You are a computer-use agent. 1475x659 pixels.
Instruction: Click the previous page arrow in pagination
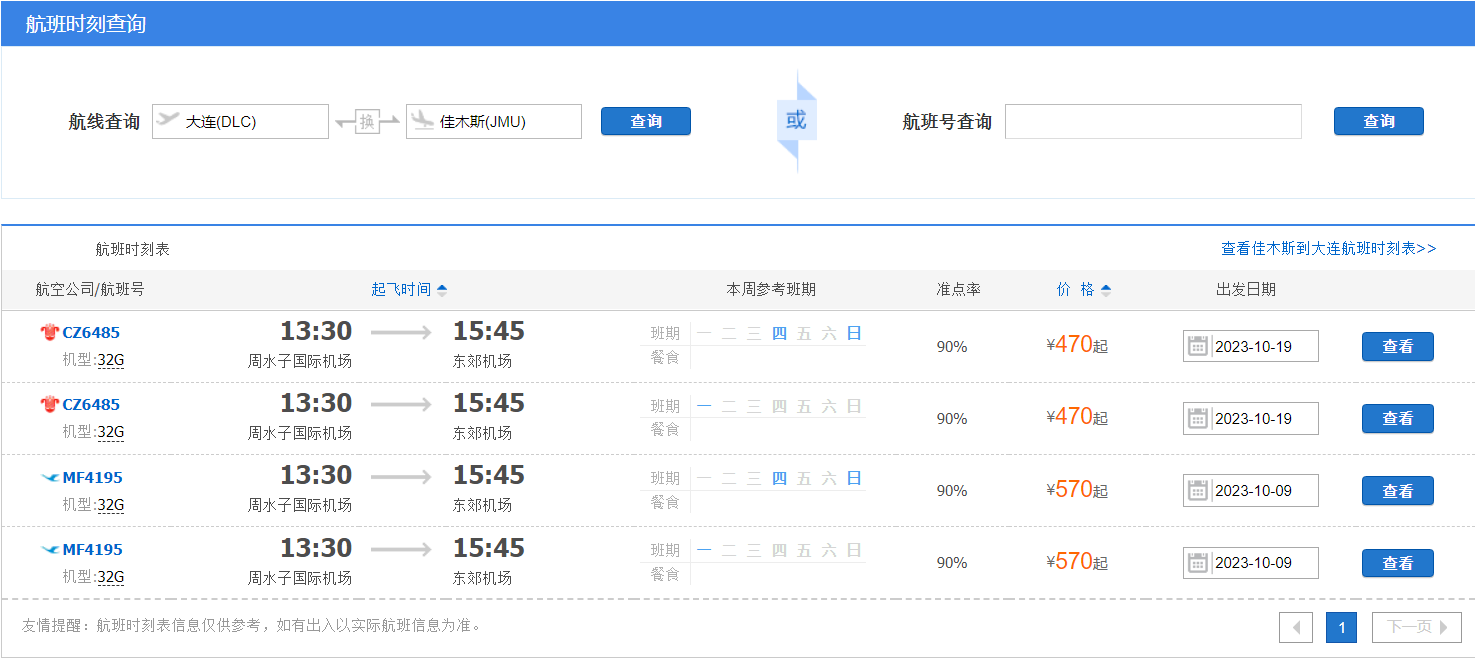pyautogui.click(x=1296, y=627)
